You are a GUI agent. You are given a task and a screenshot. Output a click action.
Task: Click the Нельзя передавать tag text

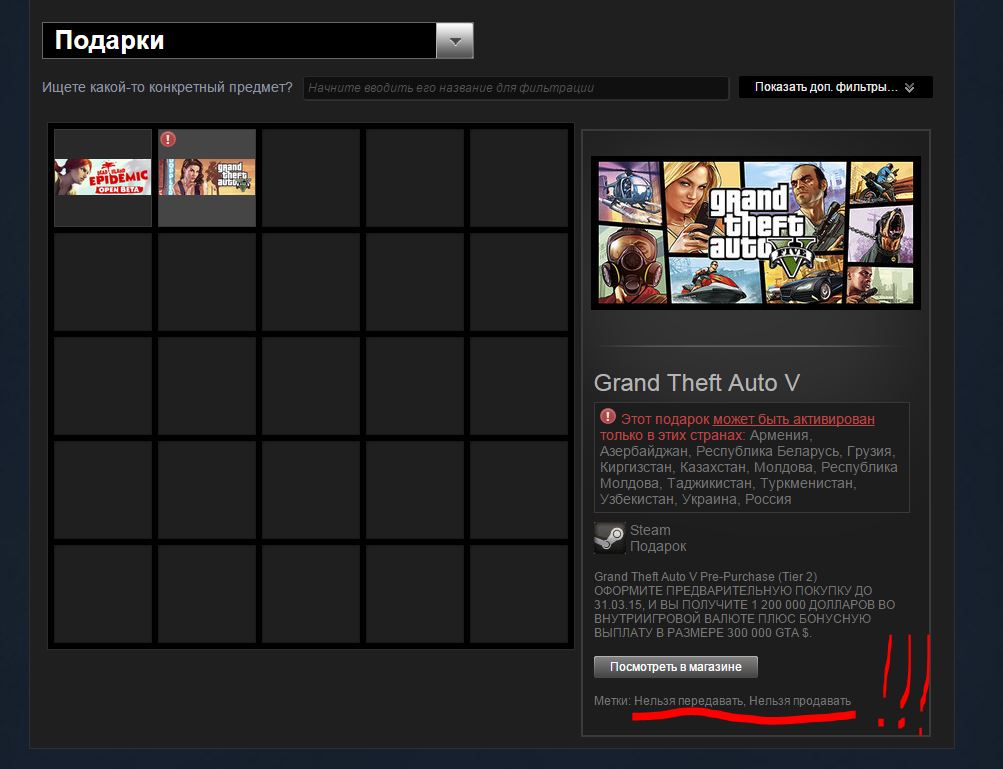point(689,701)
